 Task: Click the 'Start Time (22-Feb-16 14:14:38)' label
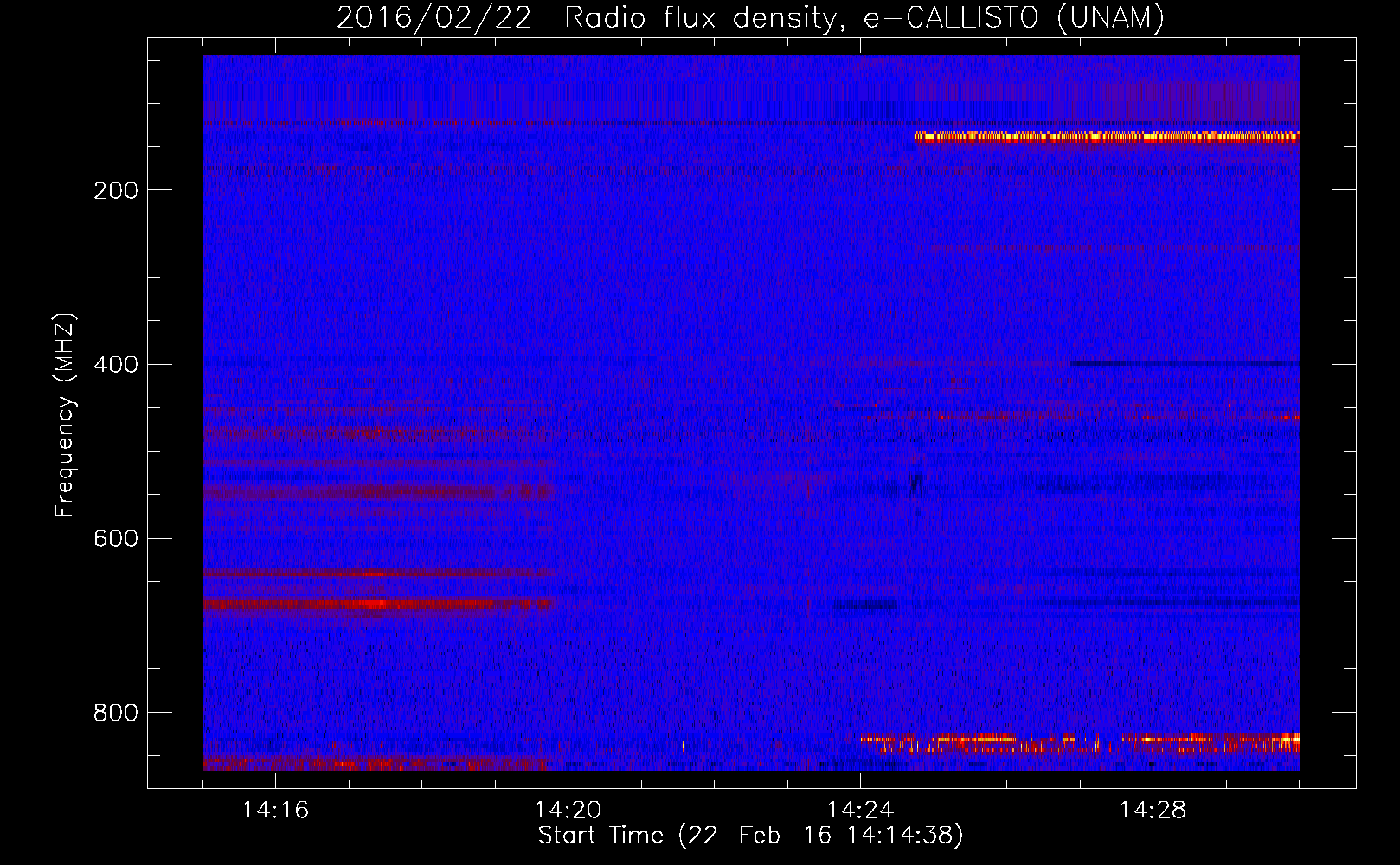(750, 836)
